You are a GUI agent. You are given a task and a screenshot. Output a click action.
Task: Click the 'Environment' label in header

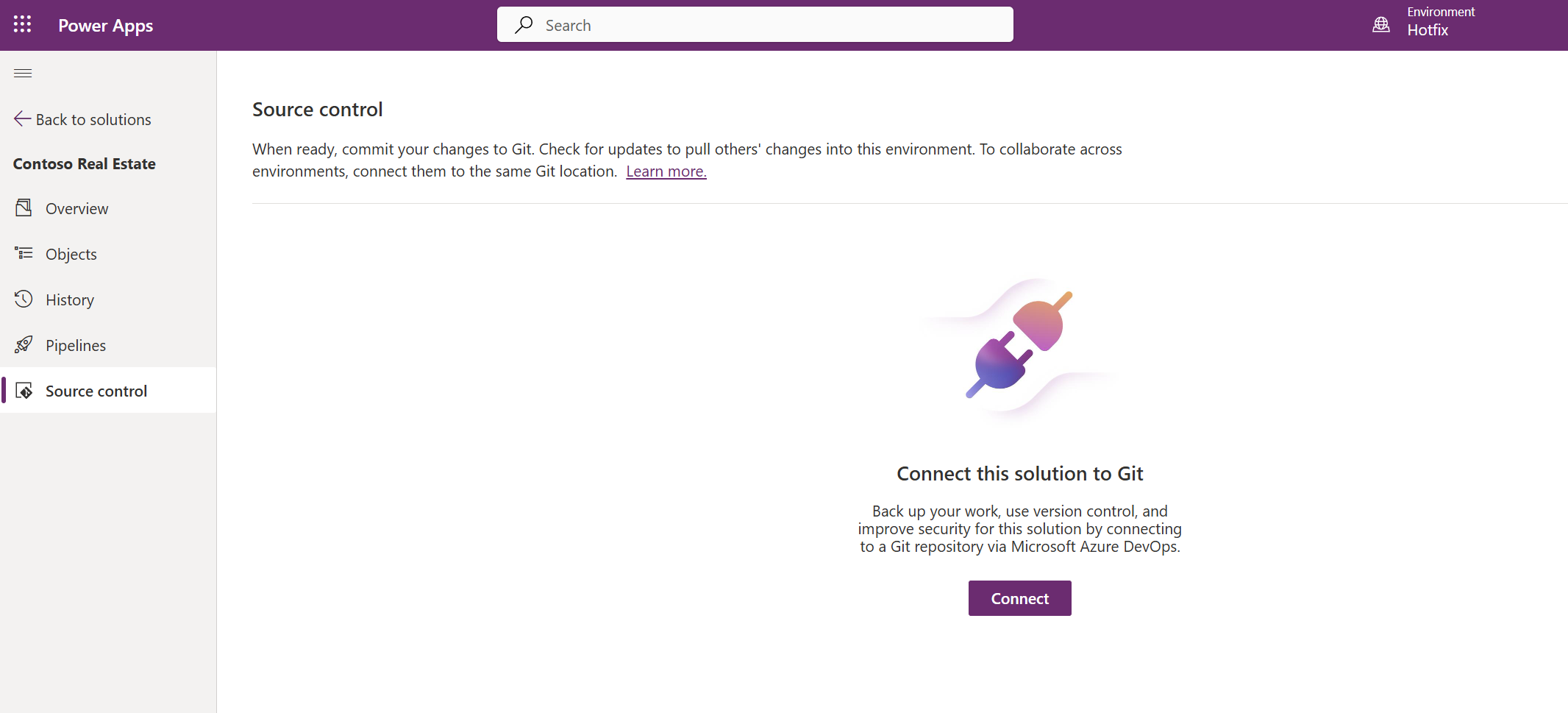pyautogui.click(x=1441, y=12)
